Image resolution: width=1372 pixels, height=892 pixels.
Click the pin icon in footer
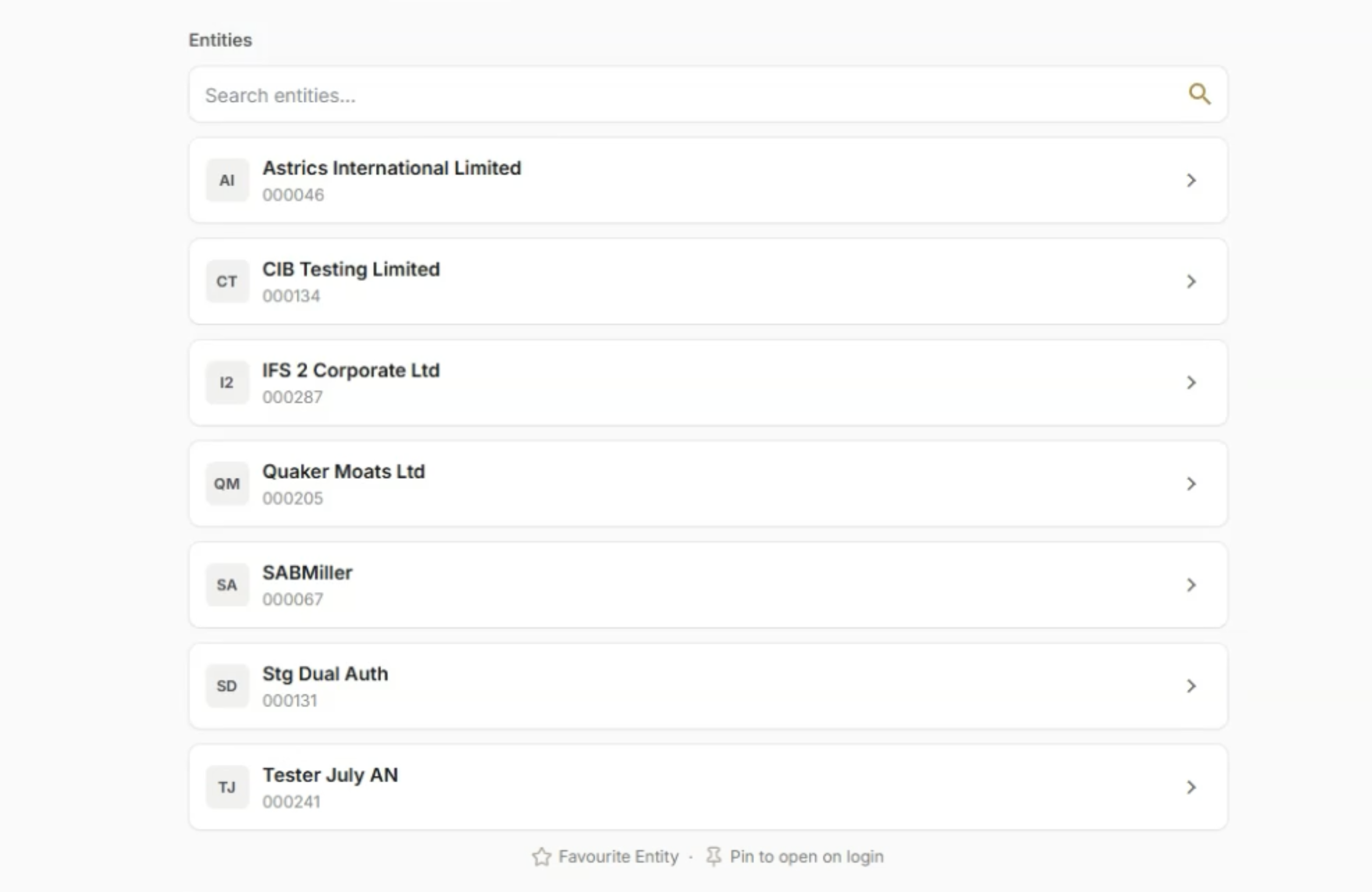point(714,857)
